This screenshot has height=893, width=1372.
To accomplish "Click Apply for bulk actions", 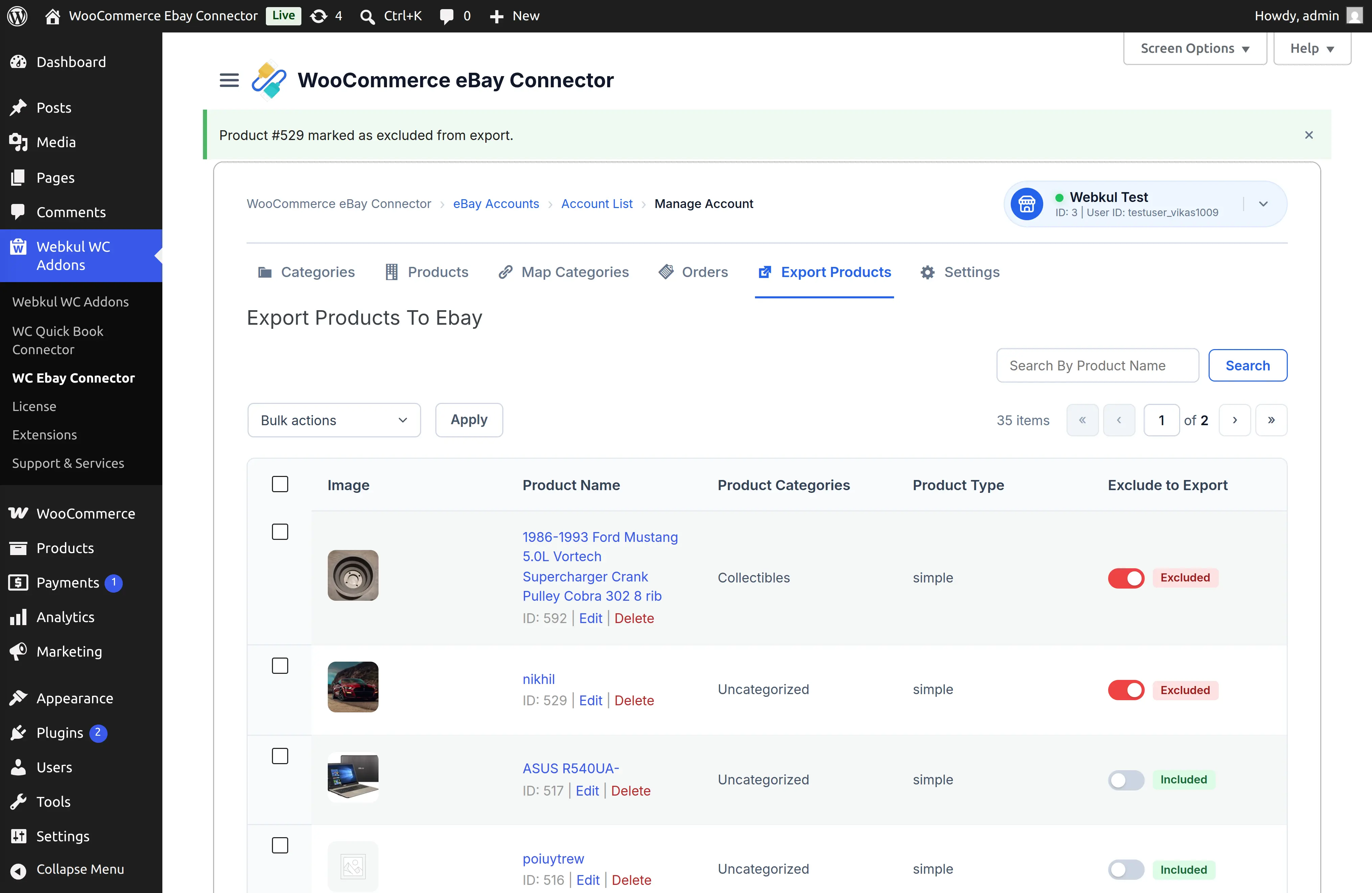I will (x=469, y=420).
